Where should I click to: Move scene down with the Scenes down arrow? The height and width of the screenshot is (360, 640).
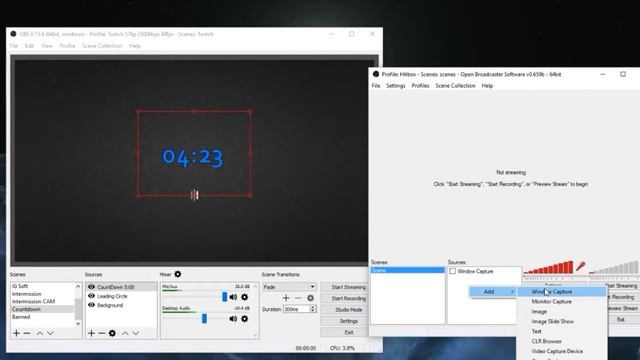point(50,333)
